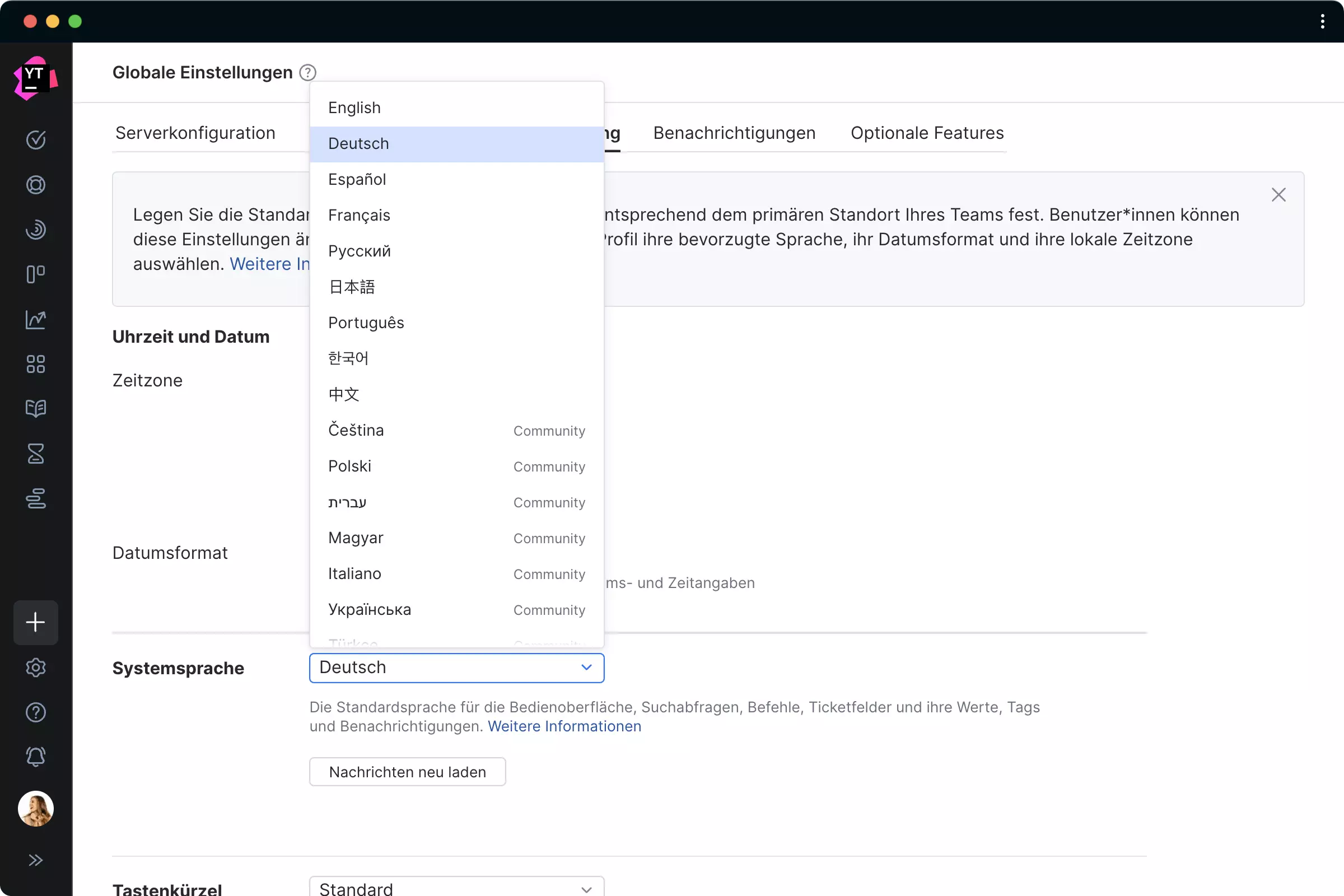
Task: Open the Timesheets hourglass icon in sidebar
Action: (35, 454)
